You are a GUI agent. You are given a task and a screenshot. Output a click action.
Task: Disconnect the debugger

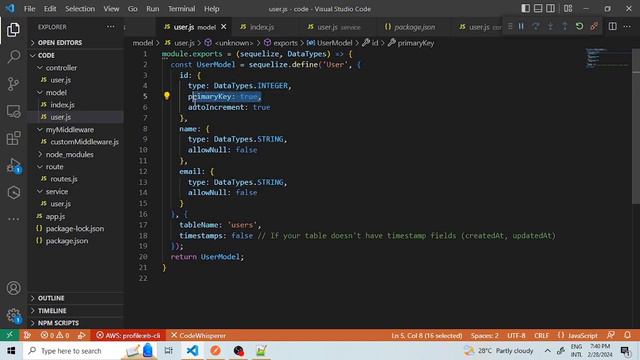tap(594, 27)
